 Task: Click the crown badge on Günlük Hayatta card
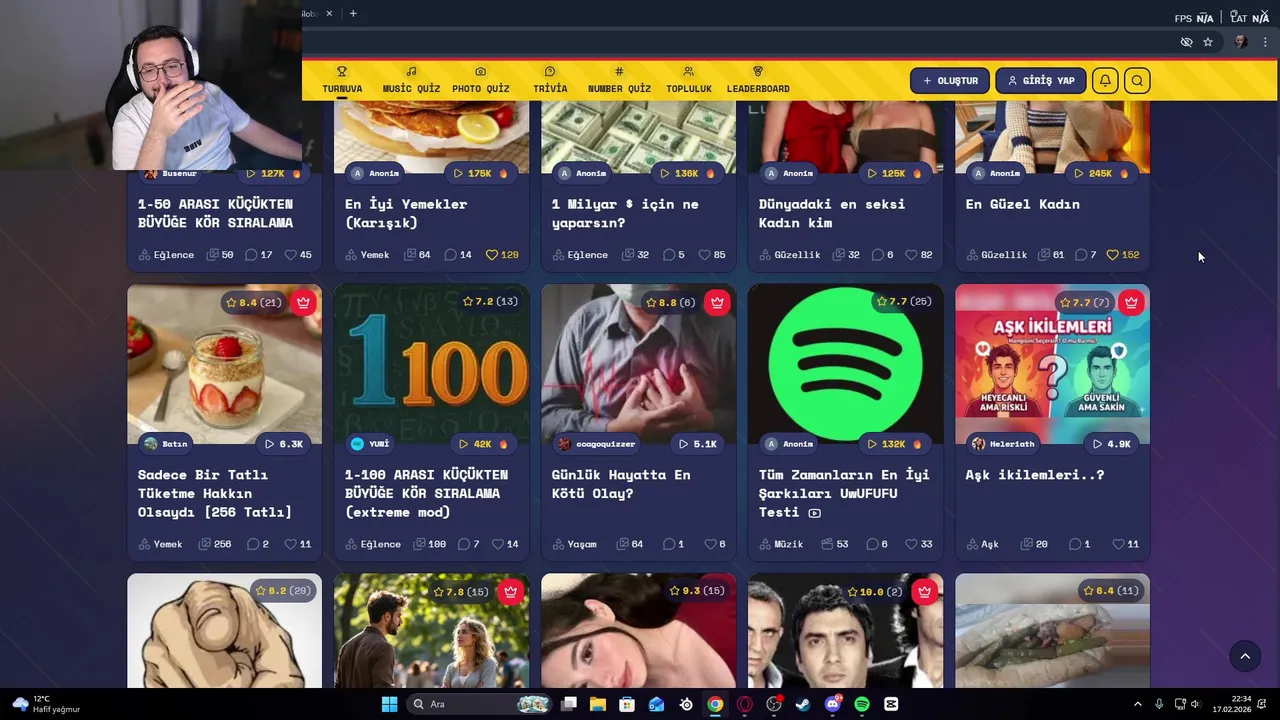point(717,302)
